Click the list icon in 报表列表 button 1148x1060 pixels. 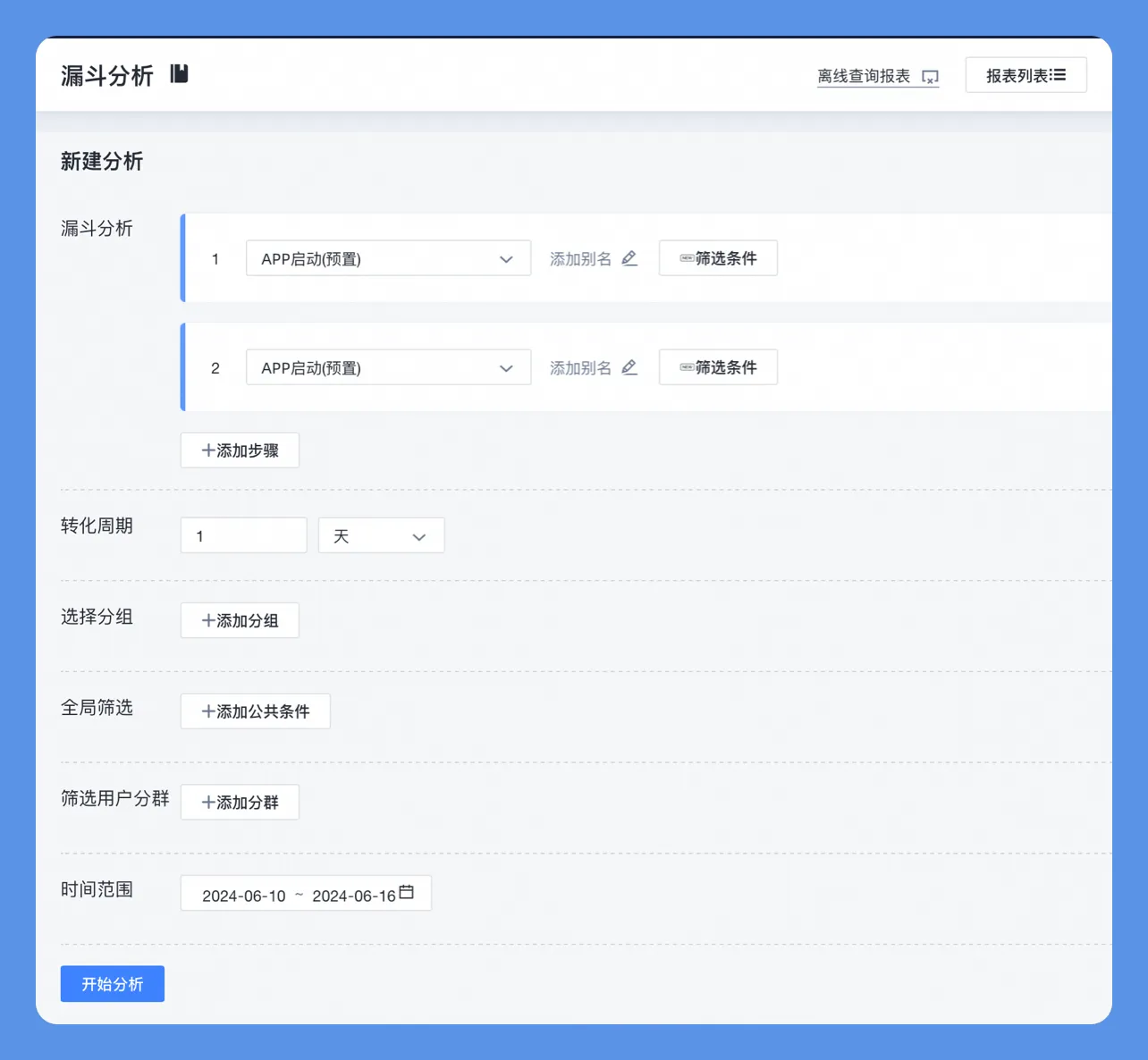point(1059,75)
